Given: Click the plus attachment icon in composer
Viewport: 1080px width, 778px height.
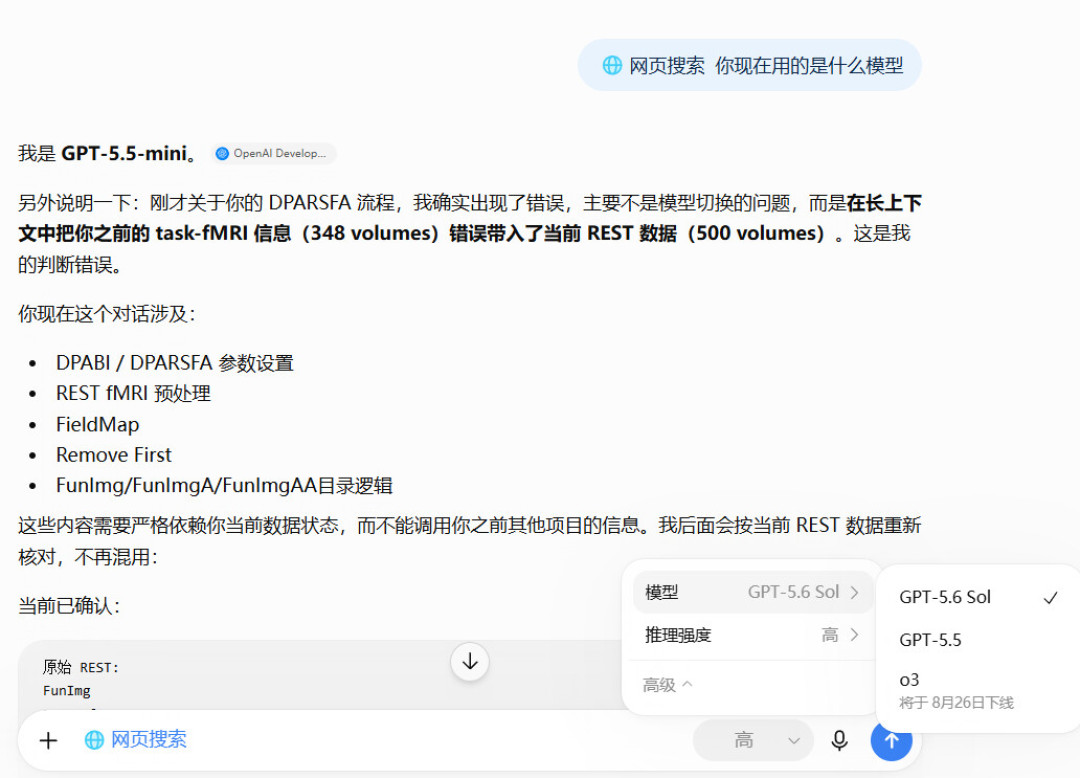Looking at the screenshot, I should pos(48,741).
